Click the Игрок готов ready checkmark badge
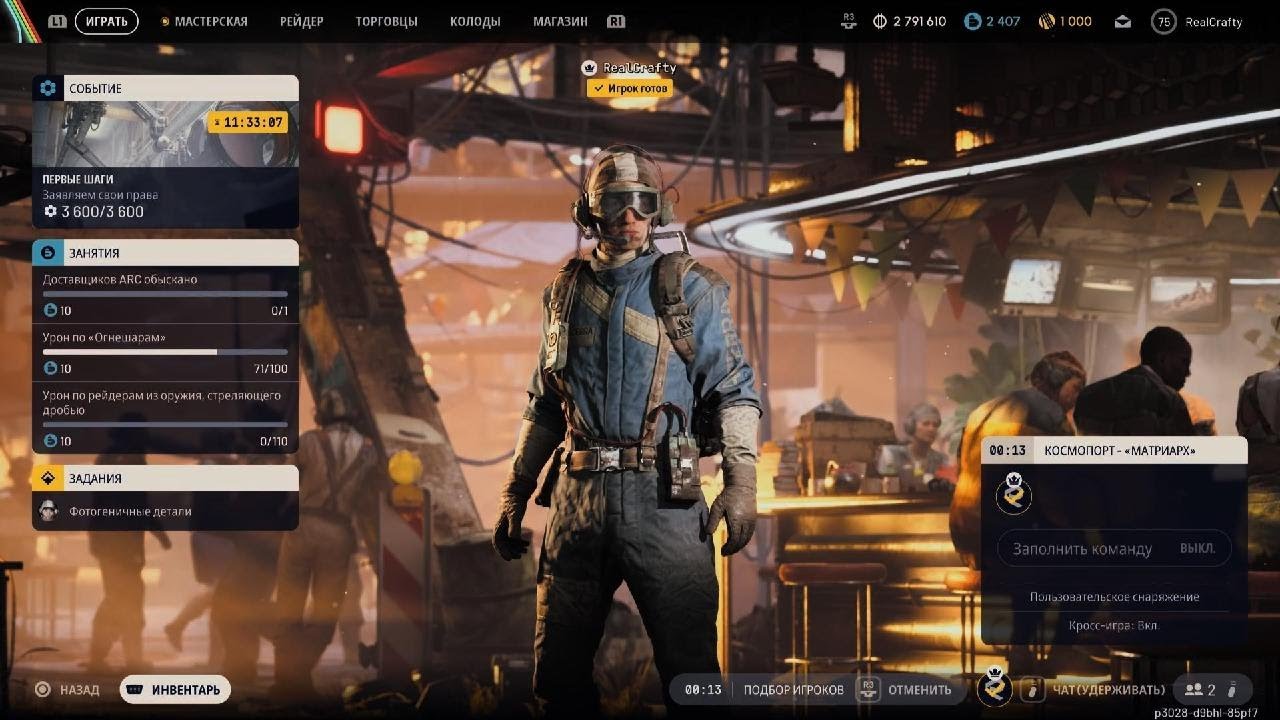The height and width of the screenshot is (720, 1280). (x=629, y=88)
